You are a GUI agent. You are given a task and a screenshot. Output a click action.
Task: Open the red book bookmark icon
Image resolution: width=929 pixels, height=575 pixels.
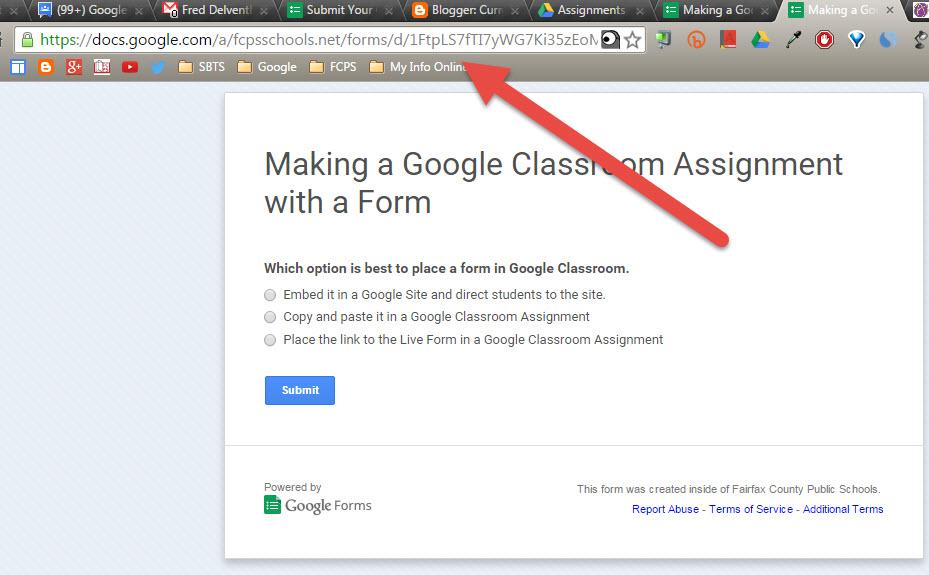(x=102, y=67)
